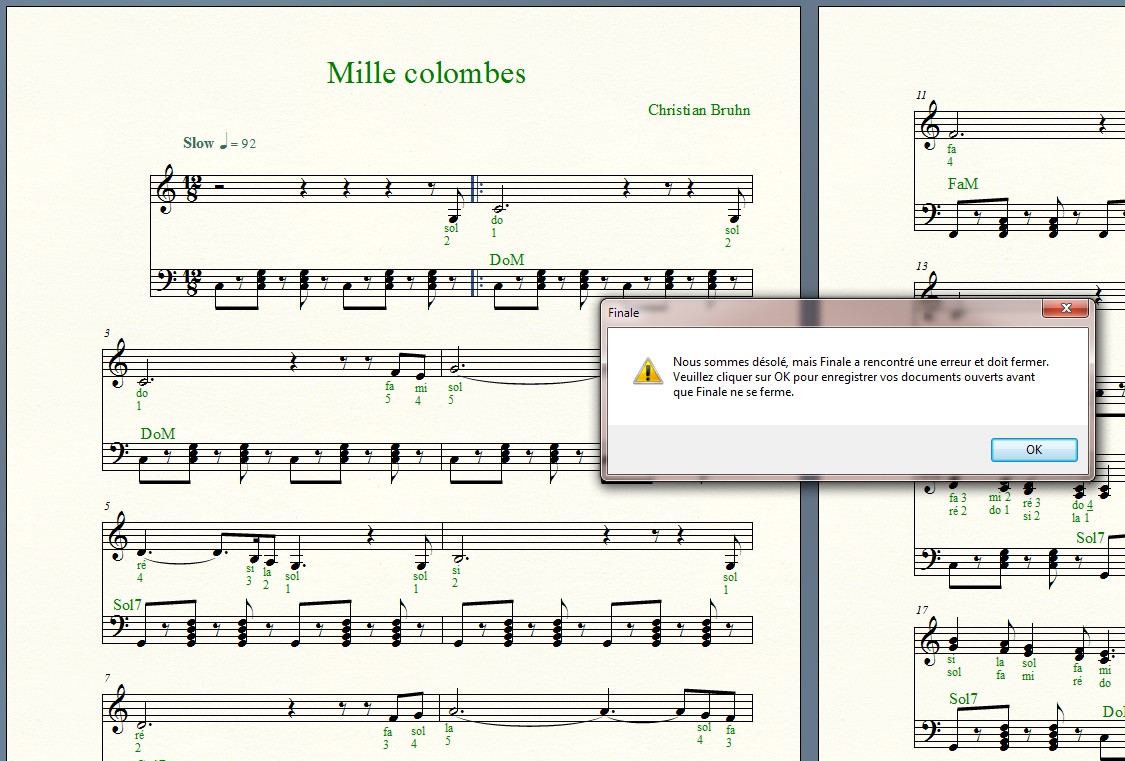Click measure number 13 on the right page
Viewport: 1125px width, 761px height.
tap(921, 266)
